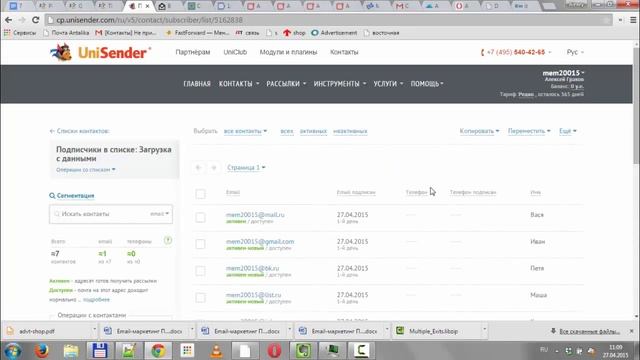Select неактивных contacts link
This screenshot has height=360, width=640.
pyautogui.click(x=350, y=131)
